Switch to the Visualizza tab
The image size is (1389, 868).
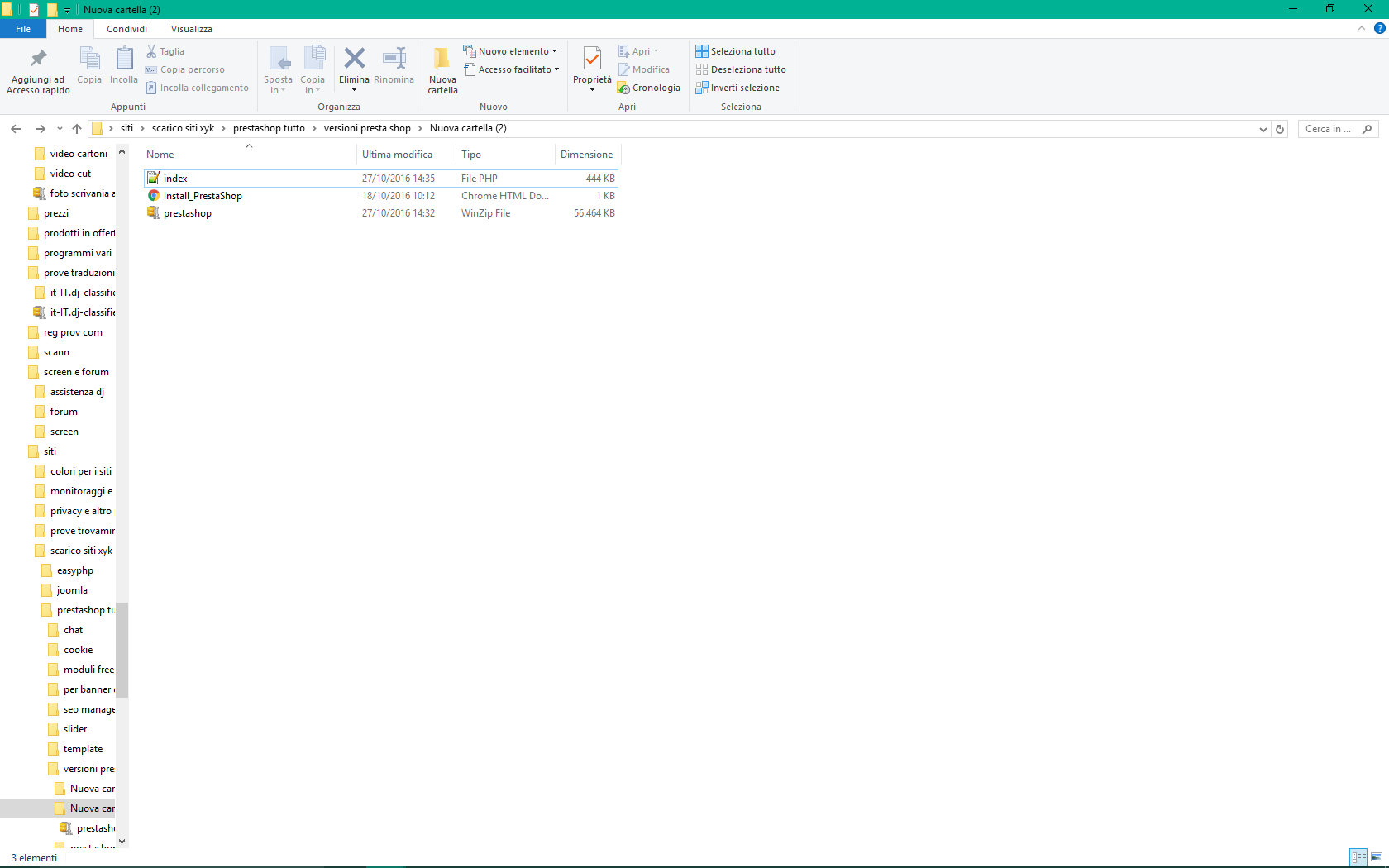tap(192, 29)
